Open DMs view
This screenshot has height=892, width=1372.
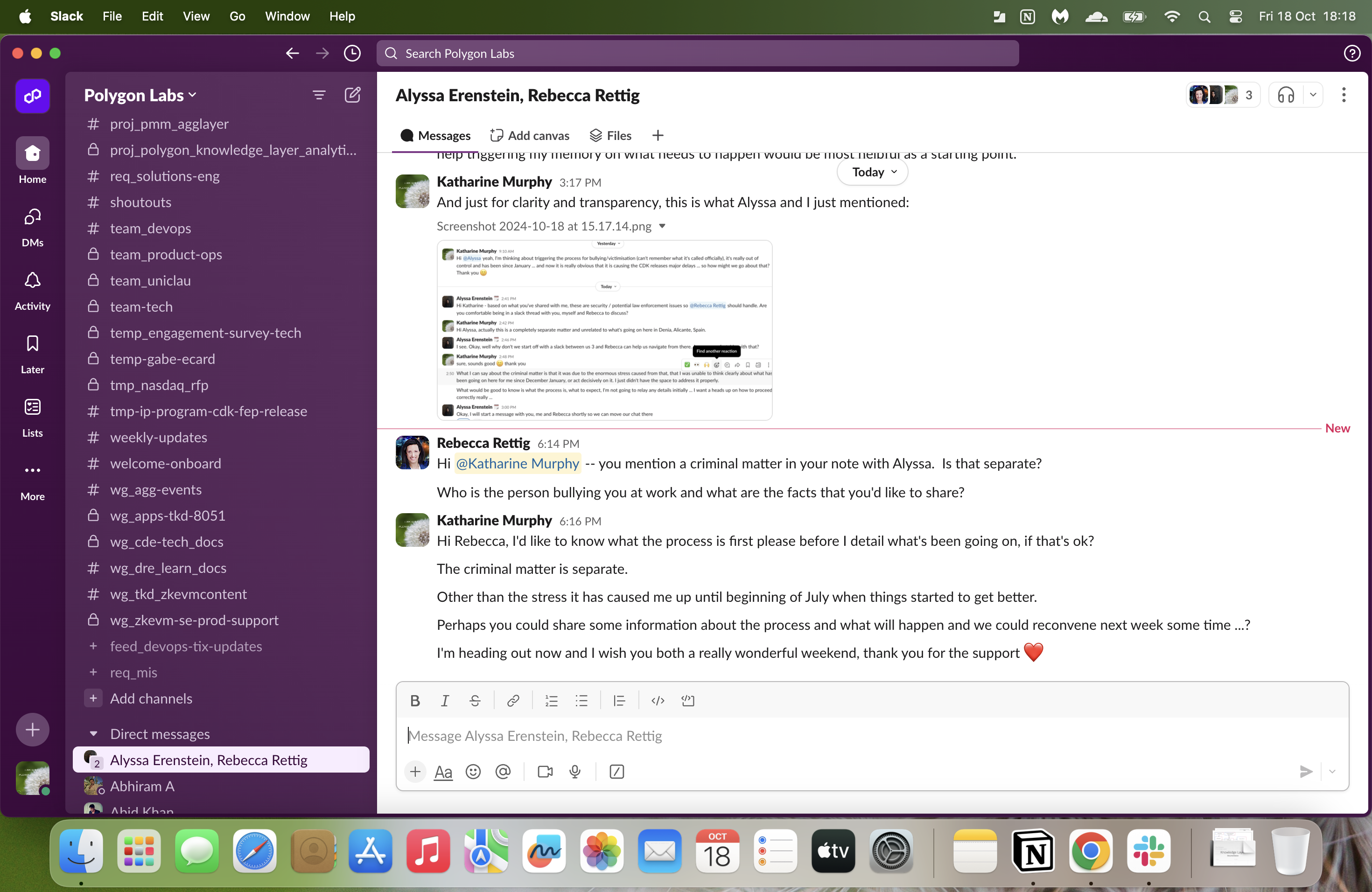[x=32, y=227]
